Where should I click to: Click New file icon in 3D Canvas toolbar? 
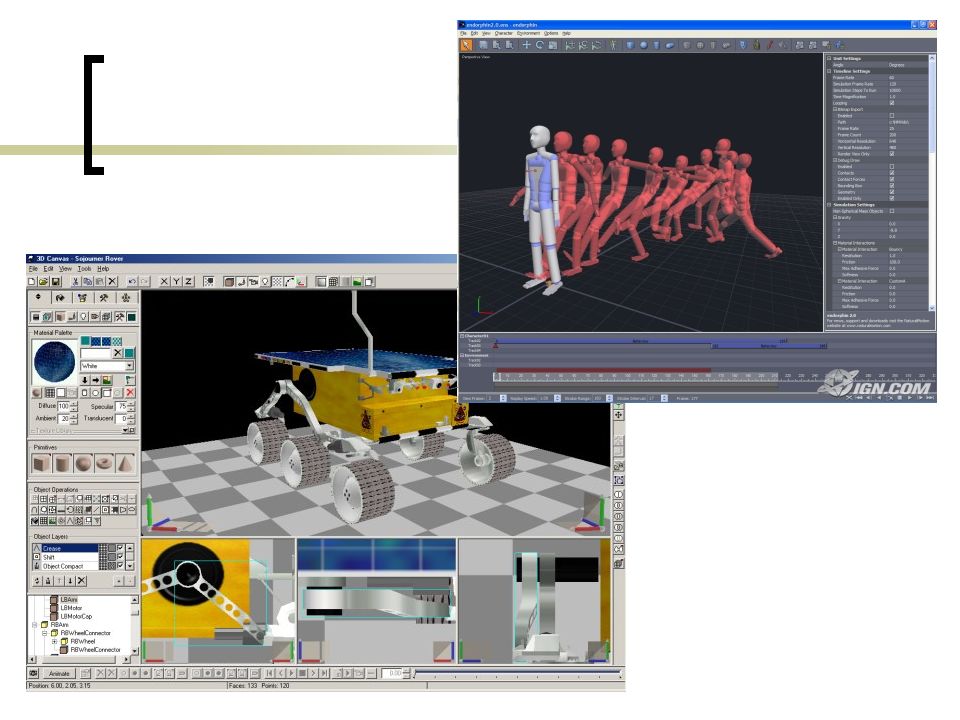(32, 282)
